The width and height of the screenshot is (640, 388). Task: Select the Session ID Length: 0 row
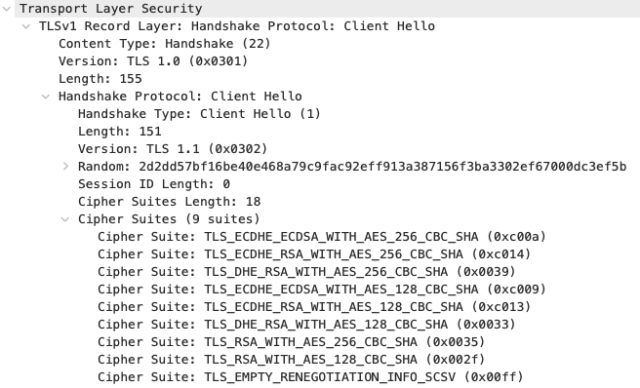(154, 184)
